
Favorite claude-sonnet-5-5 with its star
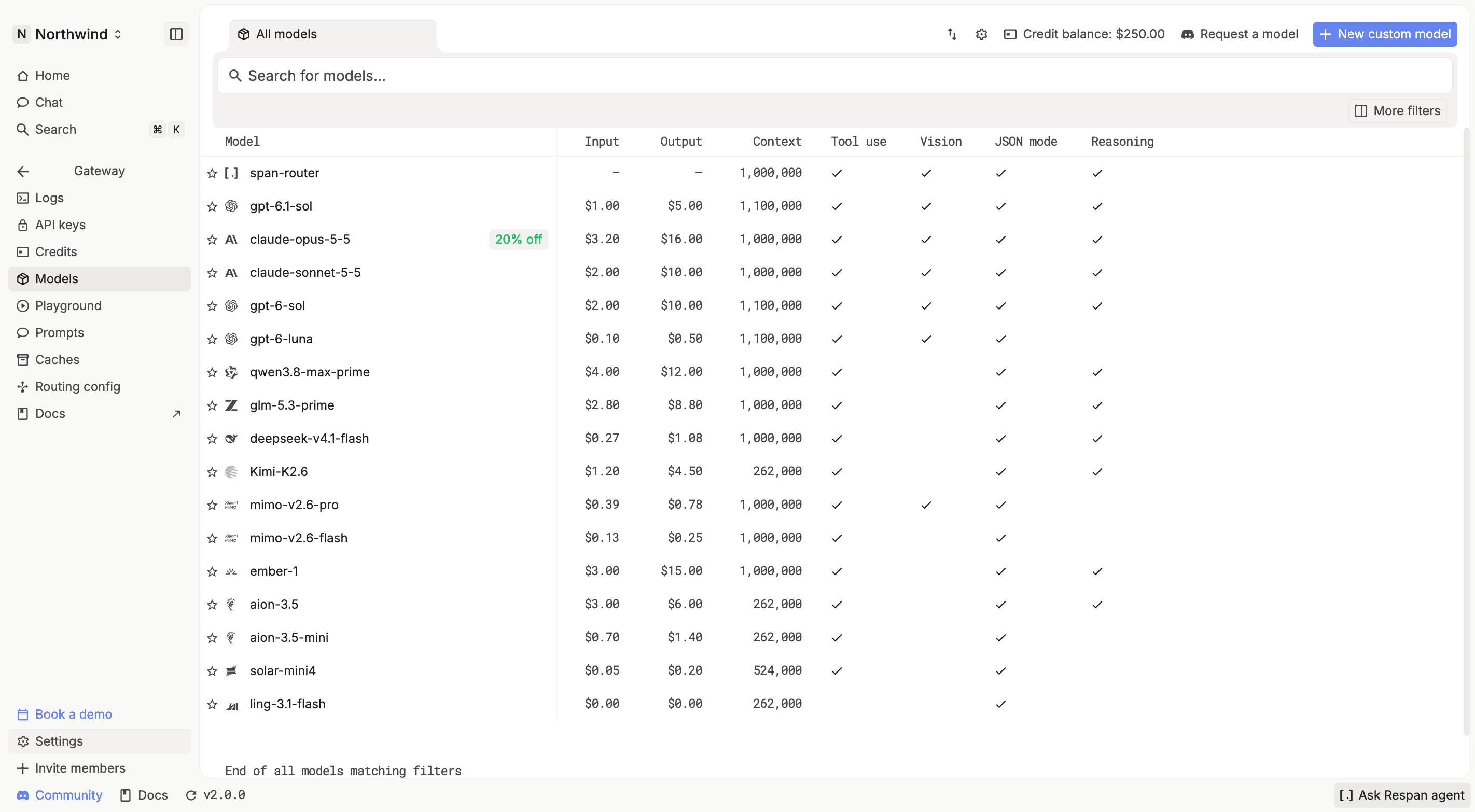(213, 273)
